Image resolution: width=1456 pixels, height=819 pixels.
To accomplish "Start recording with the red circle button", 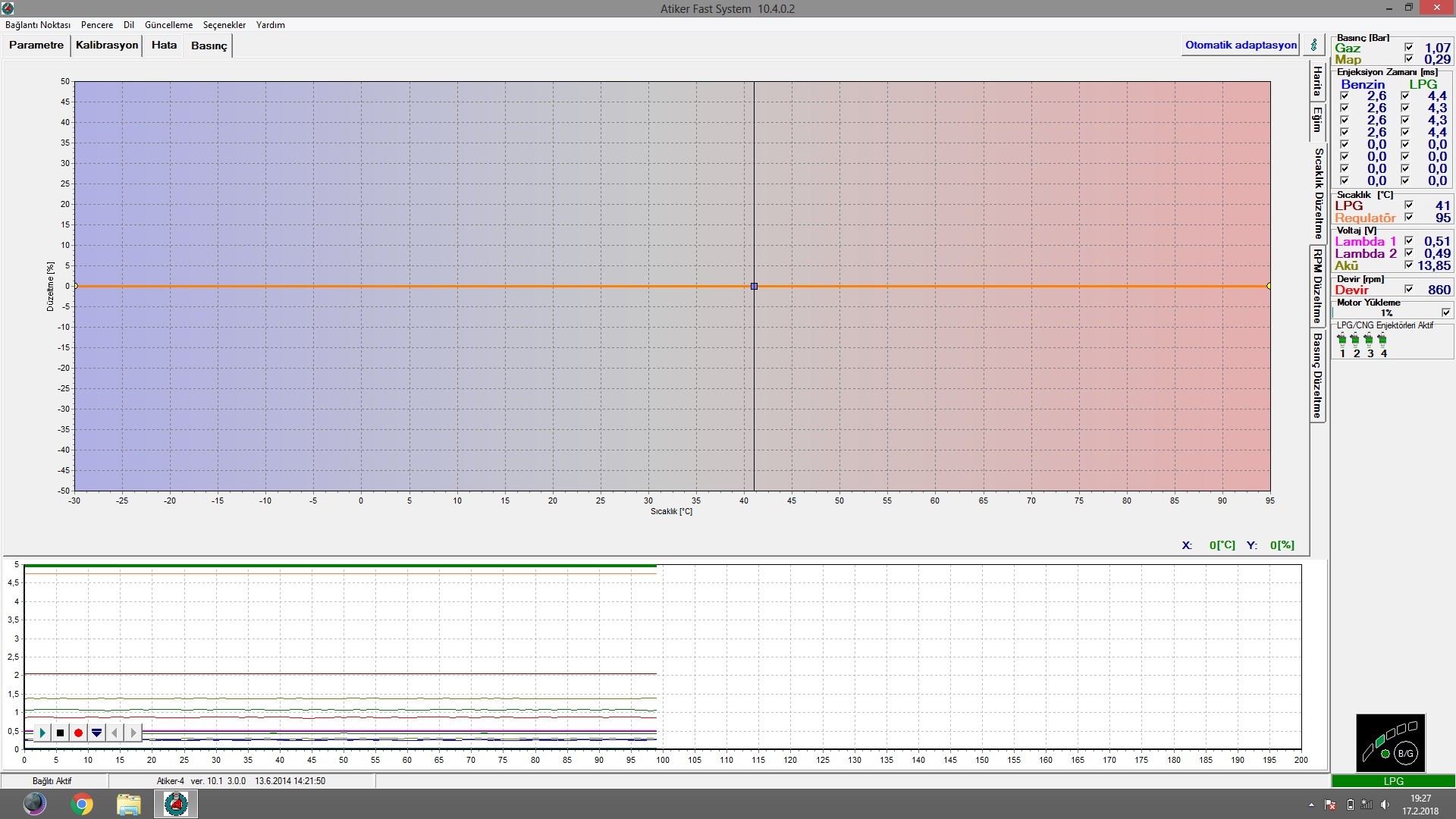I will click(78, 733).
